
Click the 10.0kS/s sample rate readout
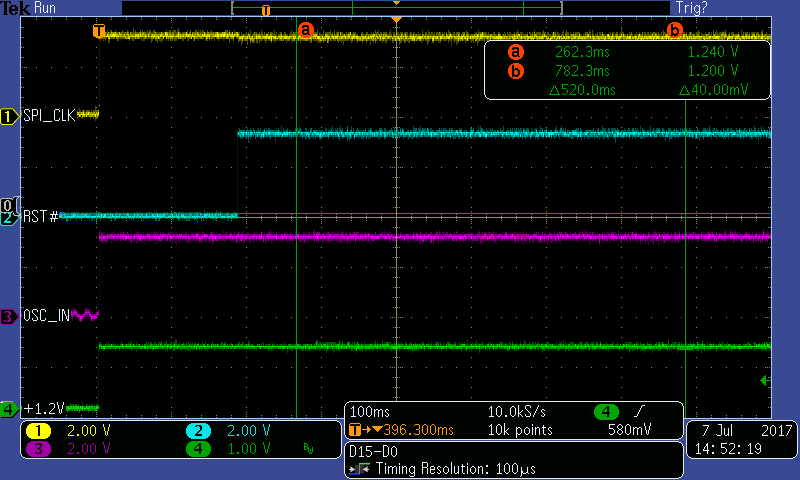point(516,412)
